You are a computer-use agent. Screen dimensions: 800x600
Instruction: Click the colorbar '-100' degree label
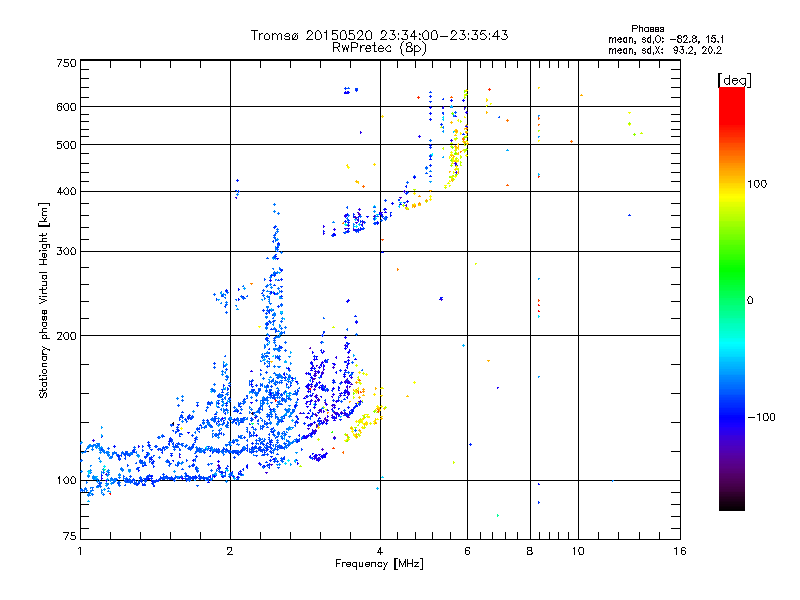(x=761, y=417)
